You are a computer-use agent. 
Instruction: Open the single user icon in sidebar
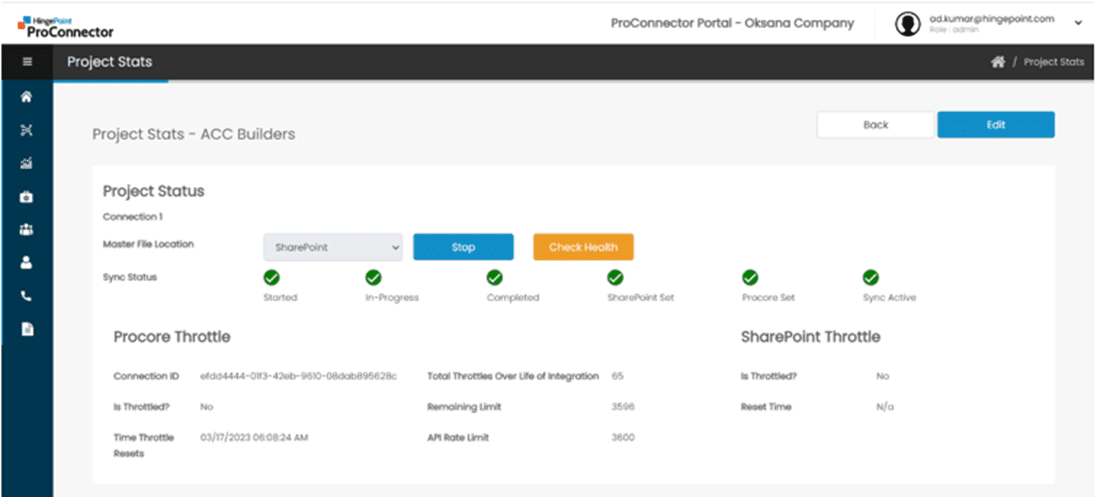[27, 262]
